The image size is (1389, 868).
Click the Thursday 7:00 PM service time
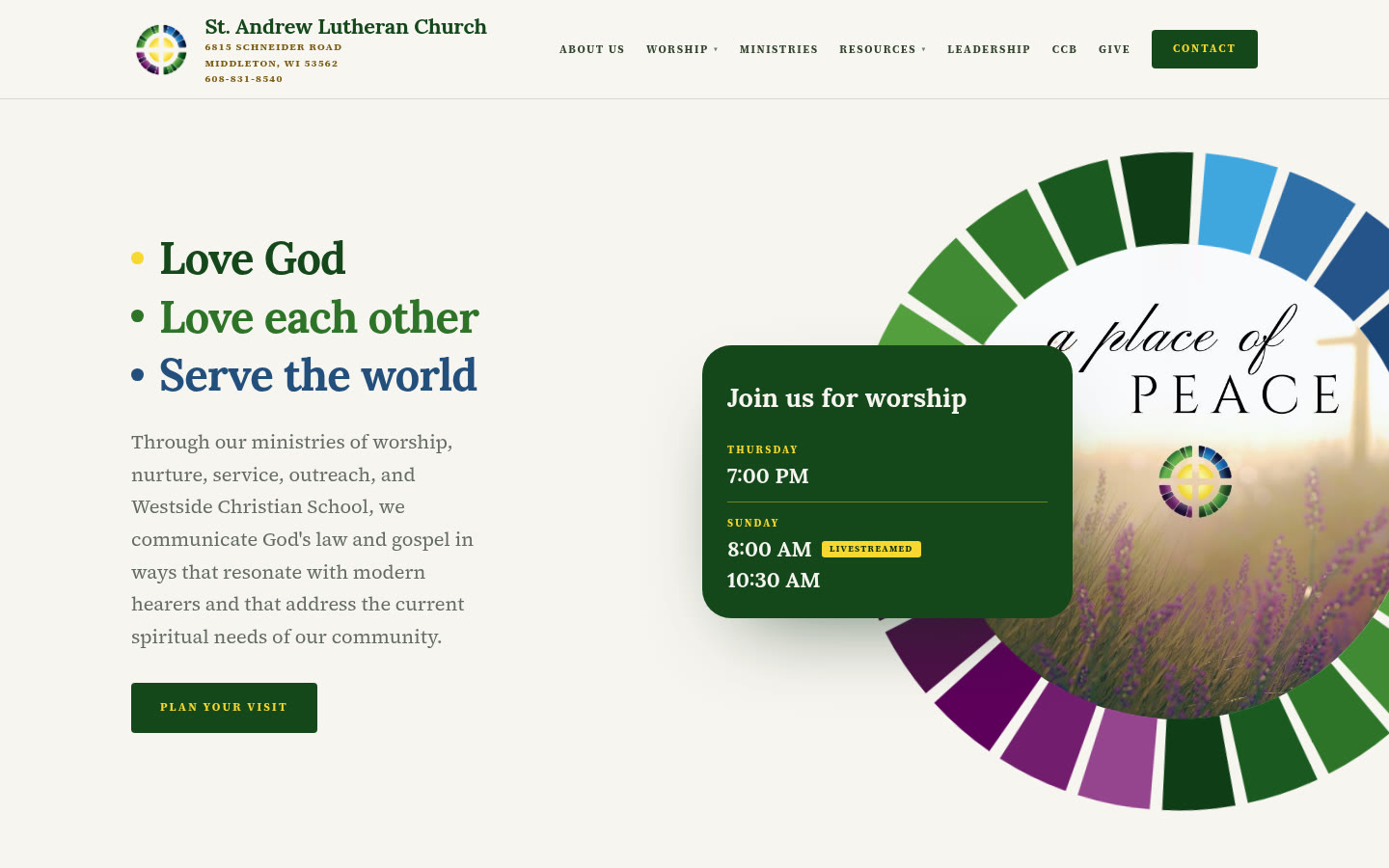(768, 475)
